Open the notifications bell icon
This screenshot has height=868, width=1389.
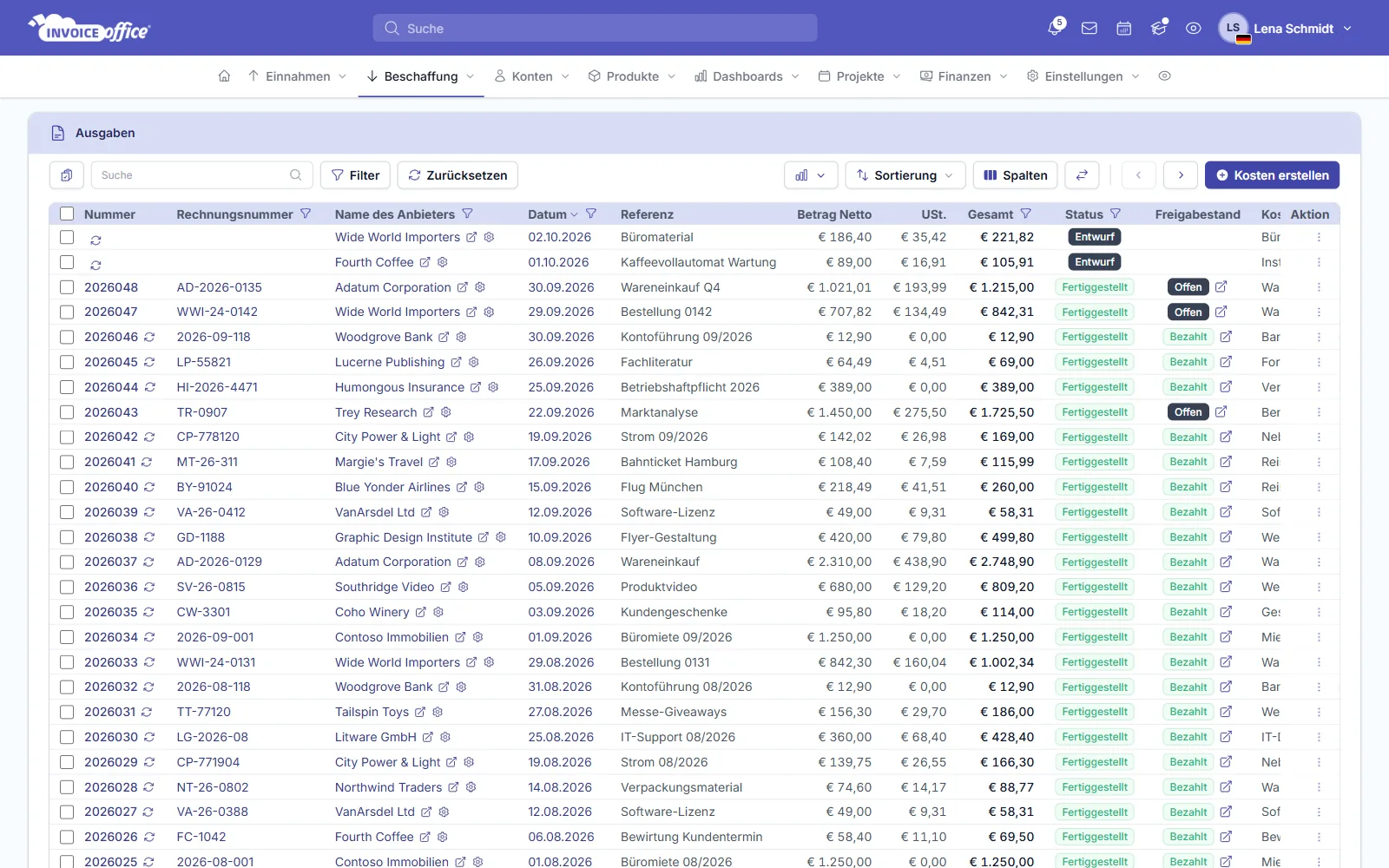(1055, 28)
